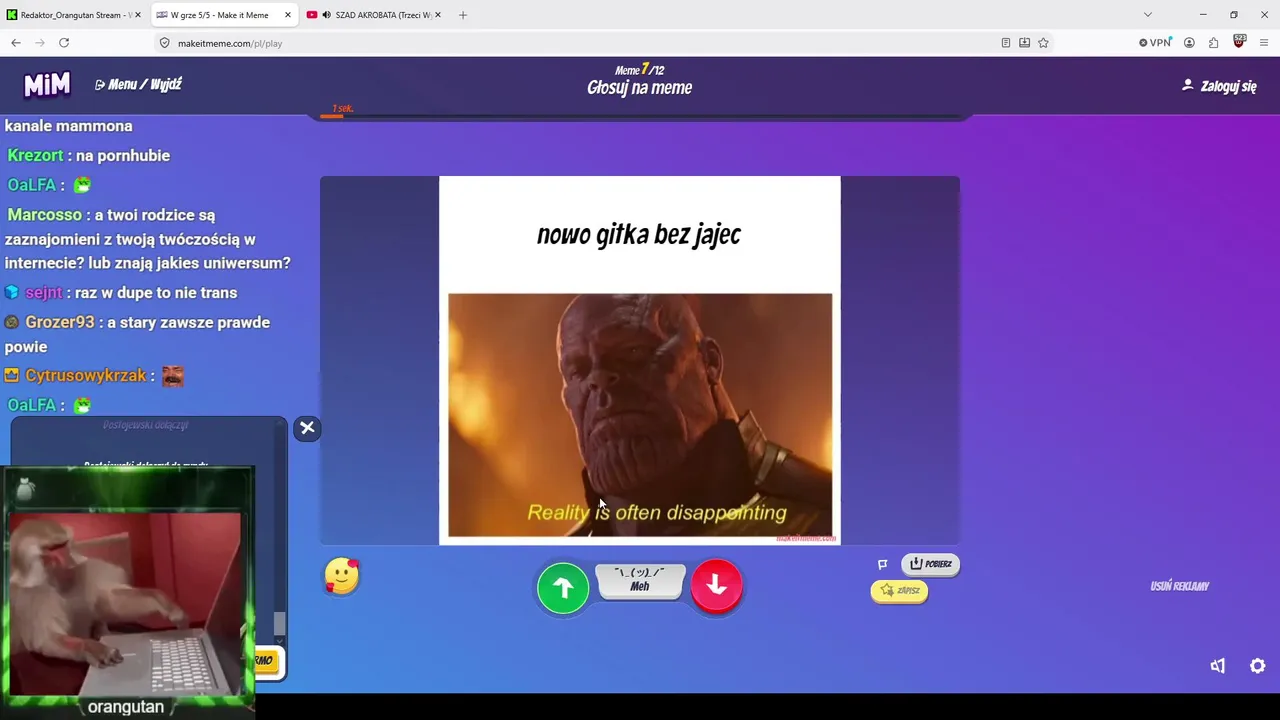The image size is (1280, 720).
Task: Click the badge icon beside Grozer93
Action: coord(12,322)
